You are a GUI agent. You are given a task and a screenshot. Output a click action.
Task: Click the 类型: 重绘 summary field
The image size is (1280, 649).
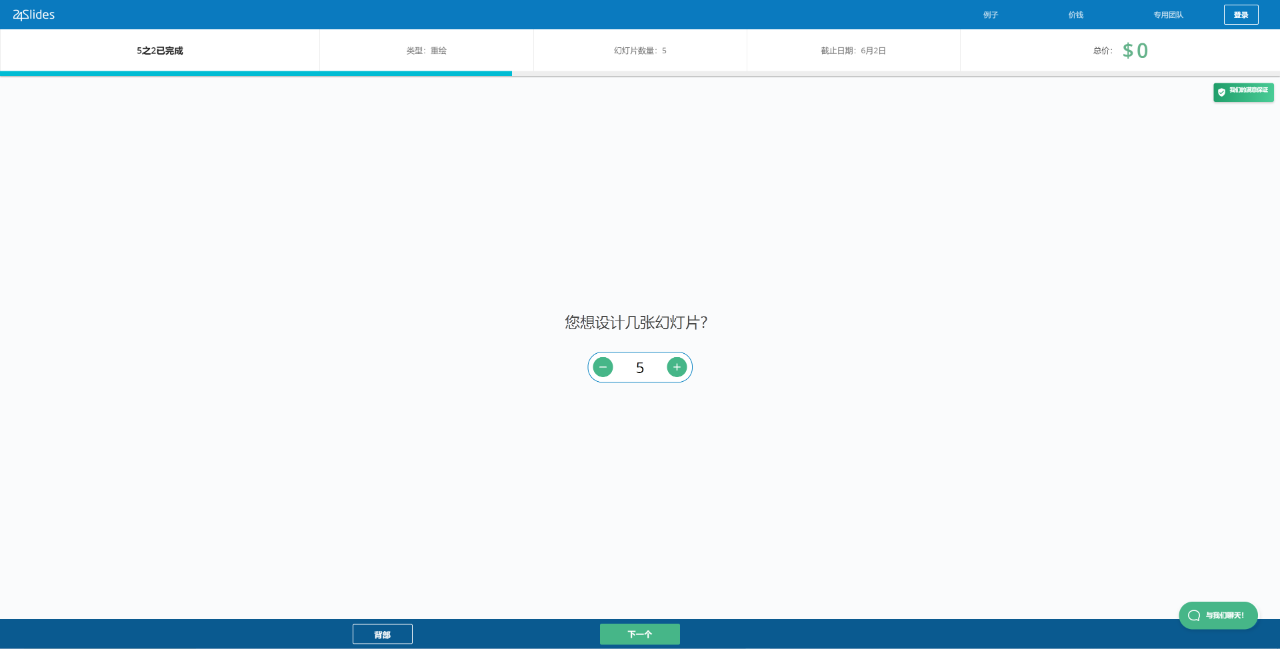[427, 50]
